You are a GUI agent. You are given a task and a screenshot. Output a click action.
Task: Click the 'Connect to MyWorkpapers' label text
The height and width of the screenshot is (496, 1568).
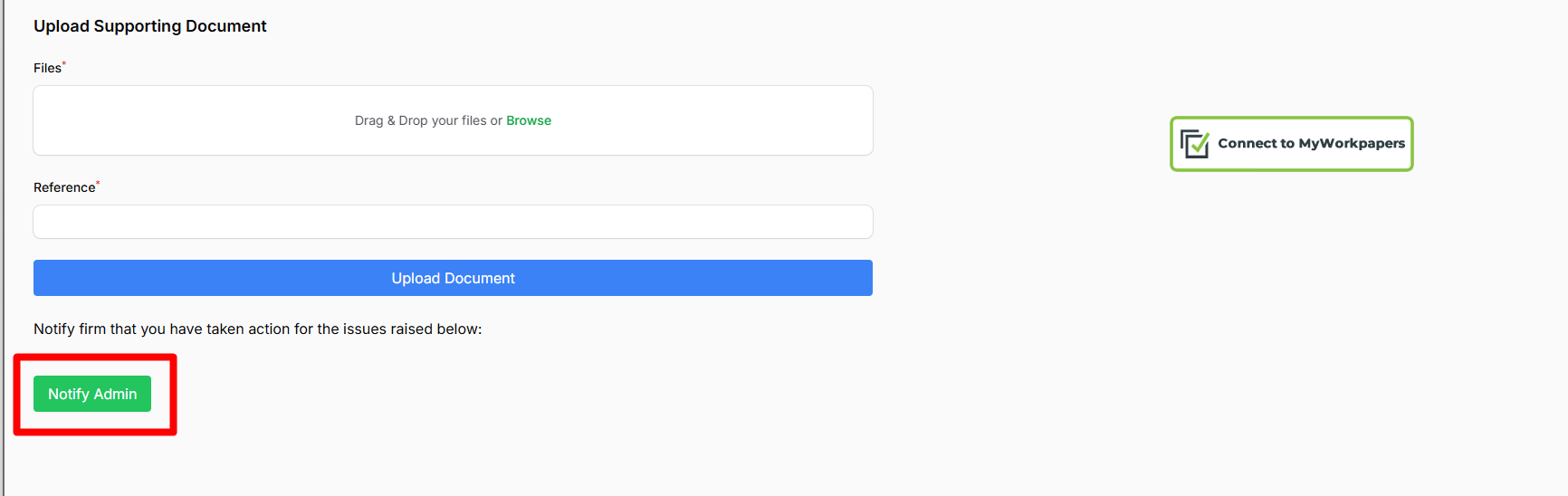tap(1312, 143)
